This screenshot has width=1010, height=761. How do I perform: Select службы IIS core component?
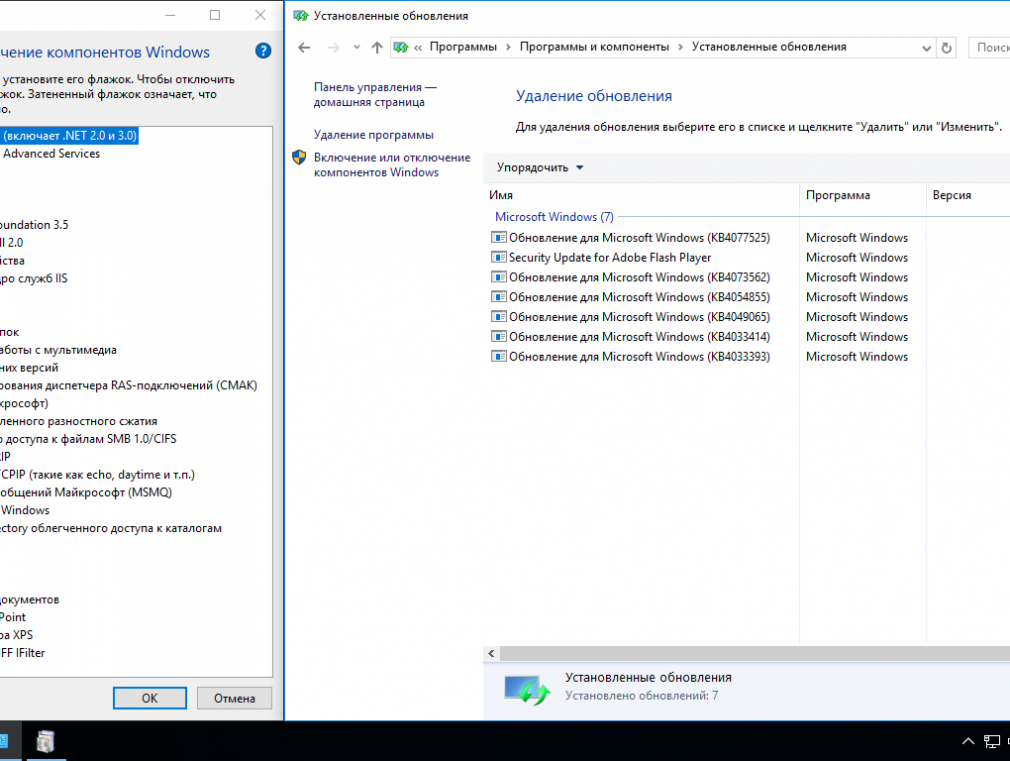(33, 278)
